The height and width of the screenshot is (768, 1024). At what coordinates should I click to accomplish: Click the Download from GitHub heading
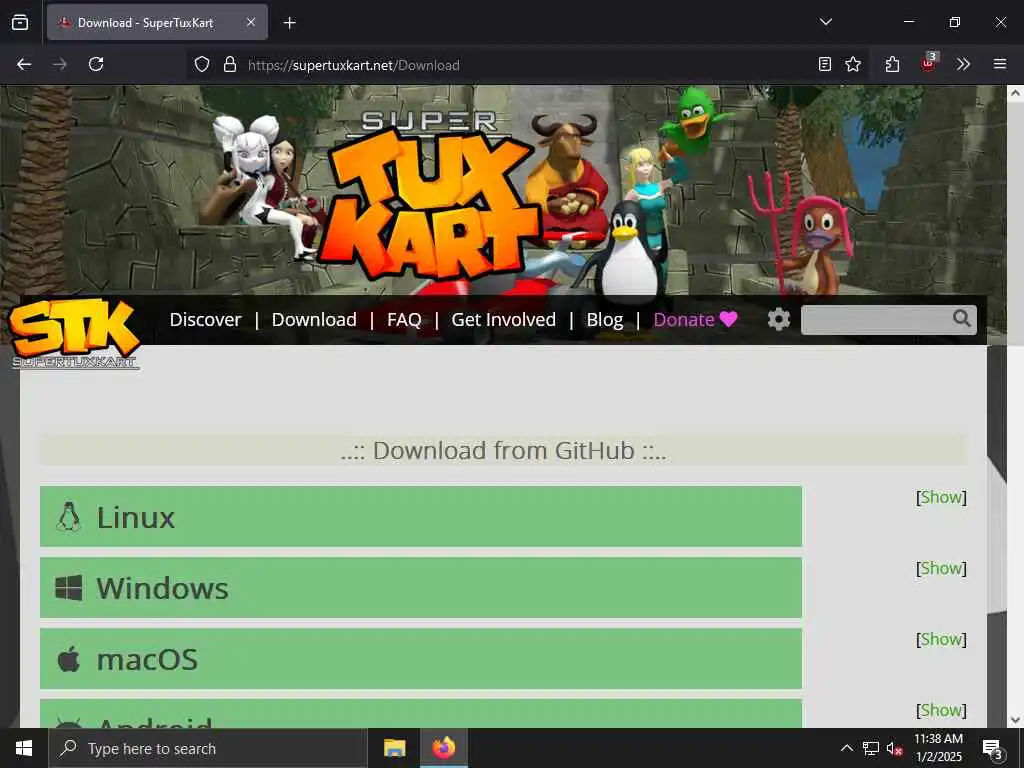click(503, 451)
